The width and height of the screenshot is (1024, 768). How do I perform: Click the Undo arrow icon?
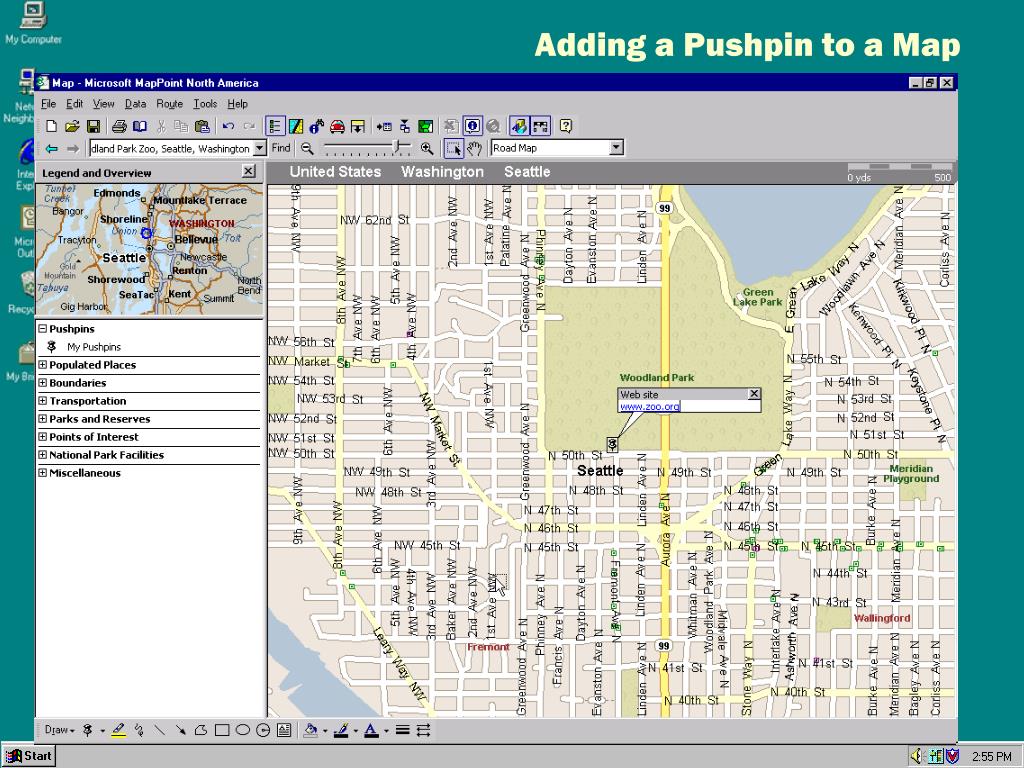point(228,126)
